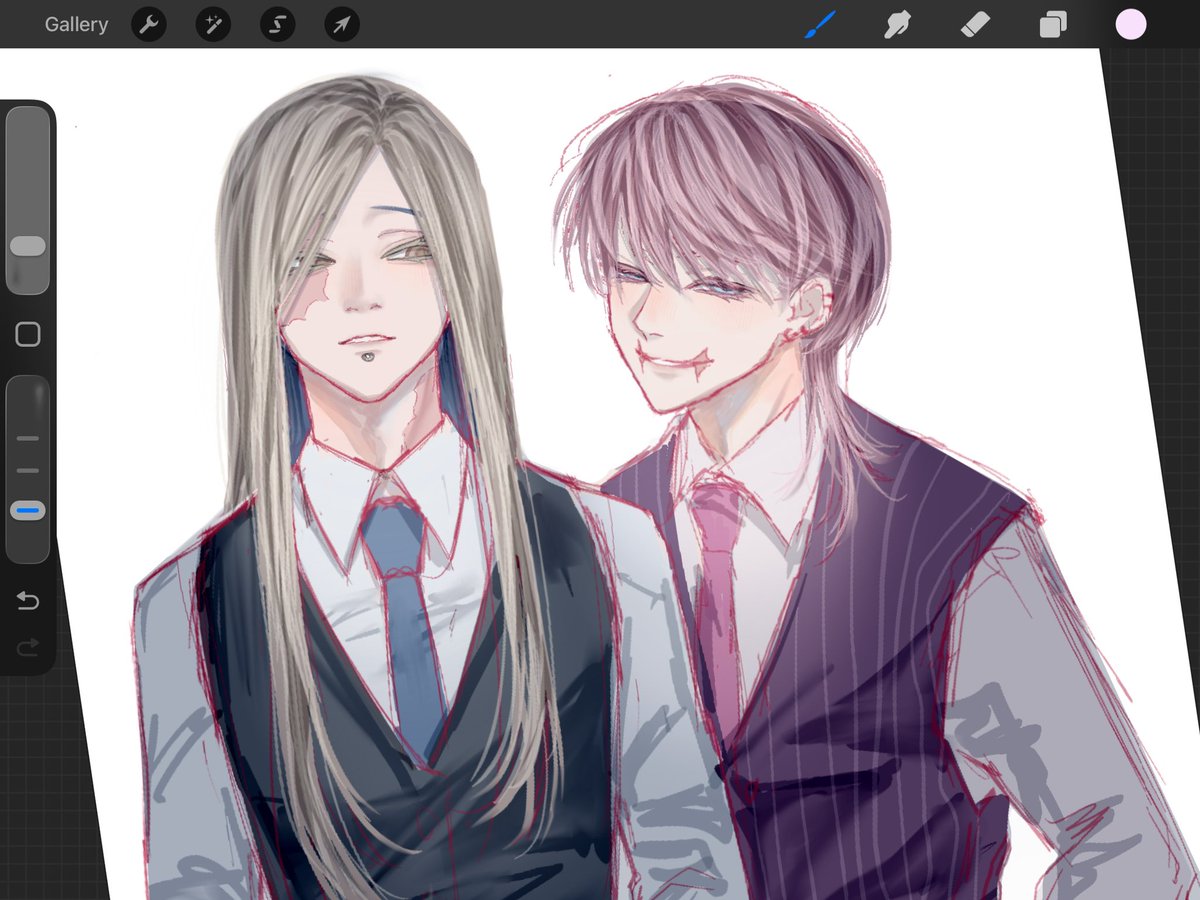Open the active color picker swatch
Viewport: 1200px width, 900px height.
(1131, 24)
